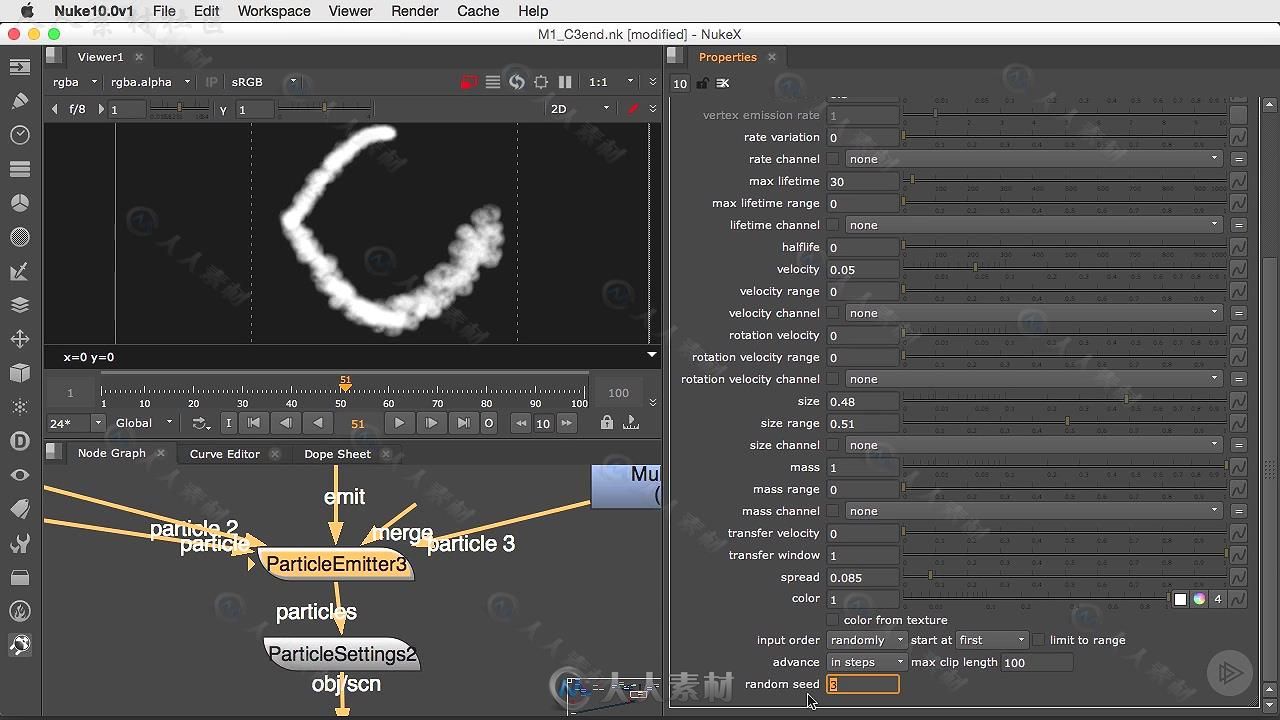
Task: Go to last frame
Action: [x=463, y=423]
